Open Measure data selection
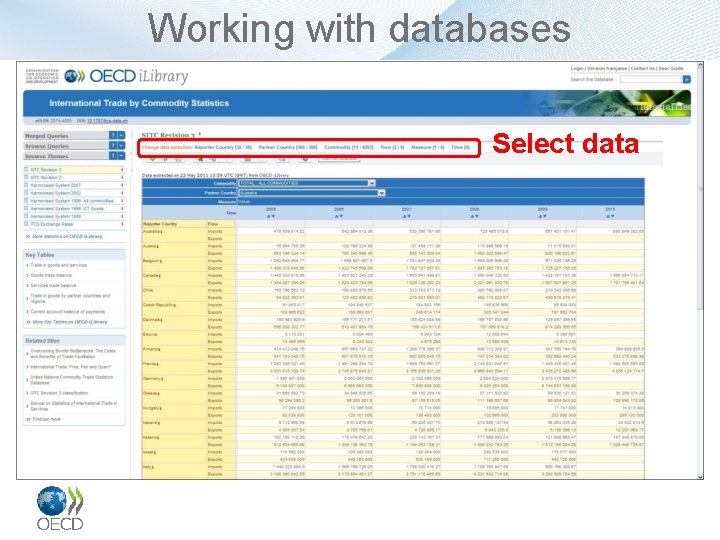Image resolution: width=720 pixels, height=540 pixels. pyautogui.click(x=428, y=147)
